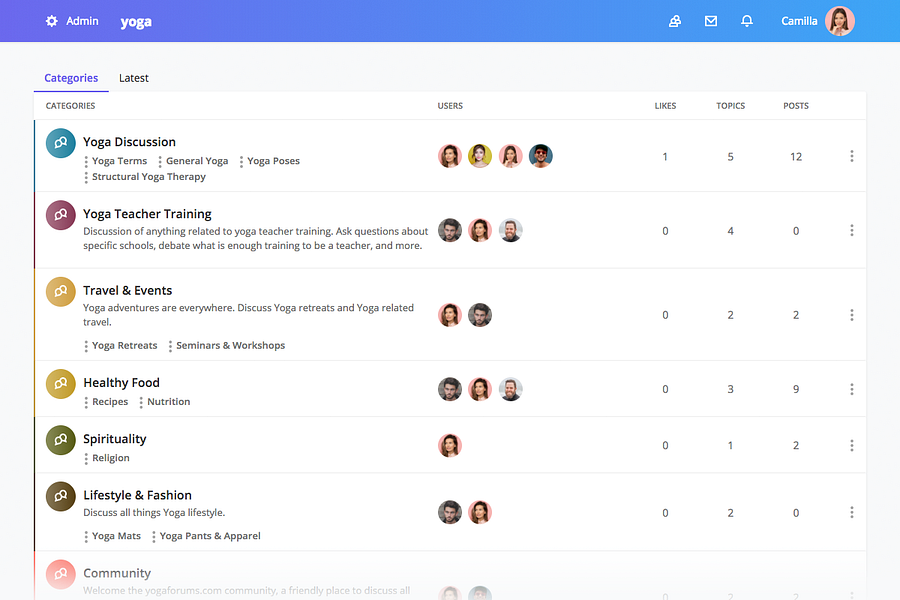Open the Yoga Discussion category
900x600 pixels.
click(129, 142)
